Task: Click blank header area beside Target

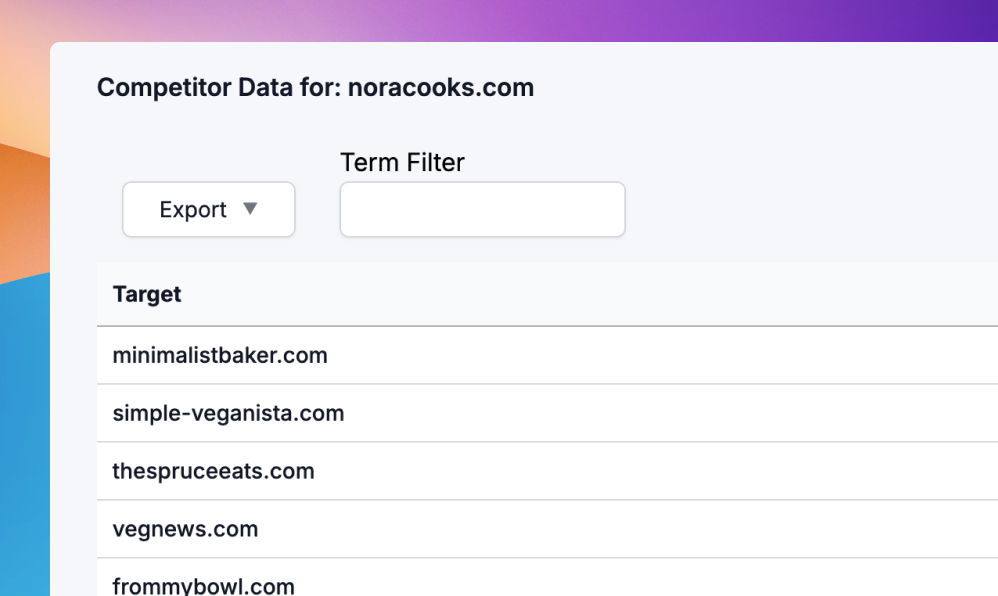Action: pos(600,295)
